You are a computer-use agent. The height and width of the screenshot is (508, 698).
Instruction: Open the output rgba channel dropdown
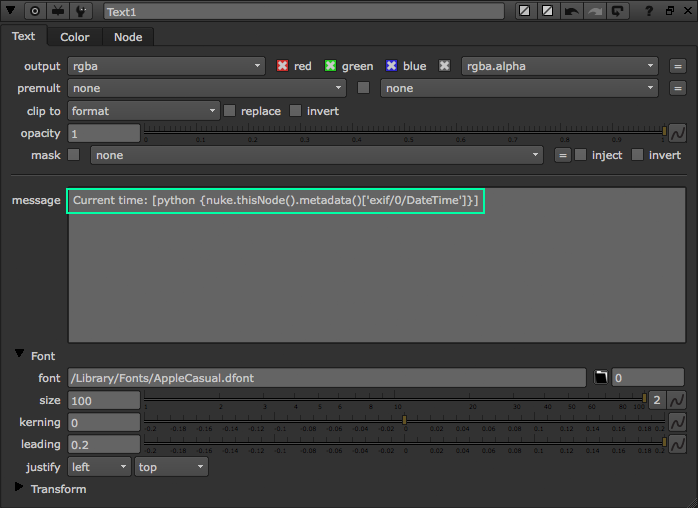[x=165, y=66]
